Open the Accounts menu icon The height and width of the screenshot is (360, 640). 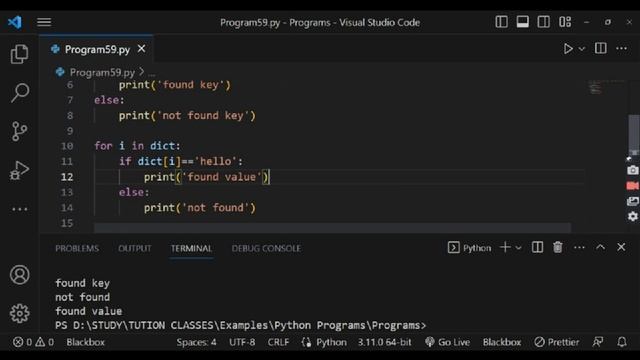19,275
